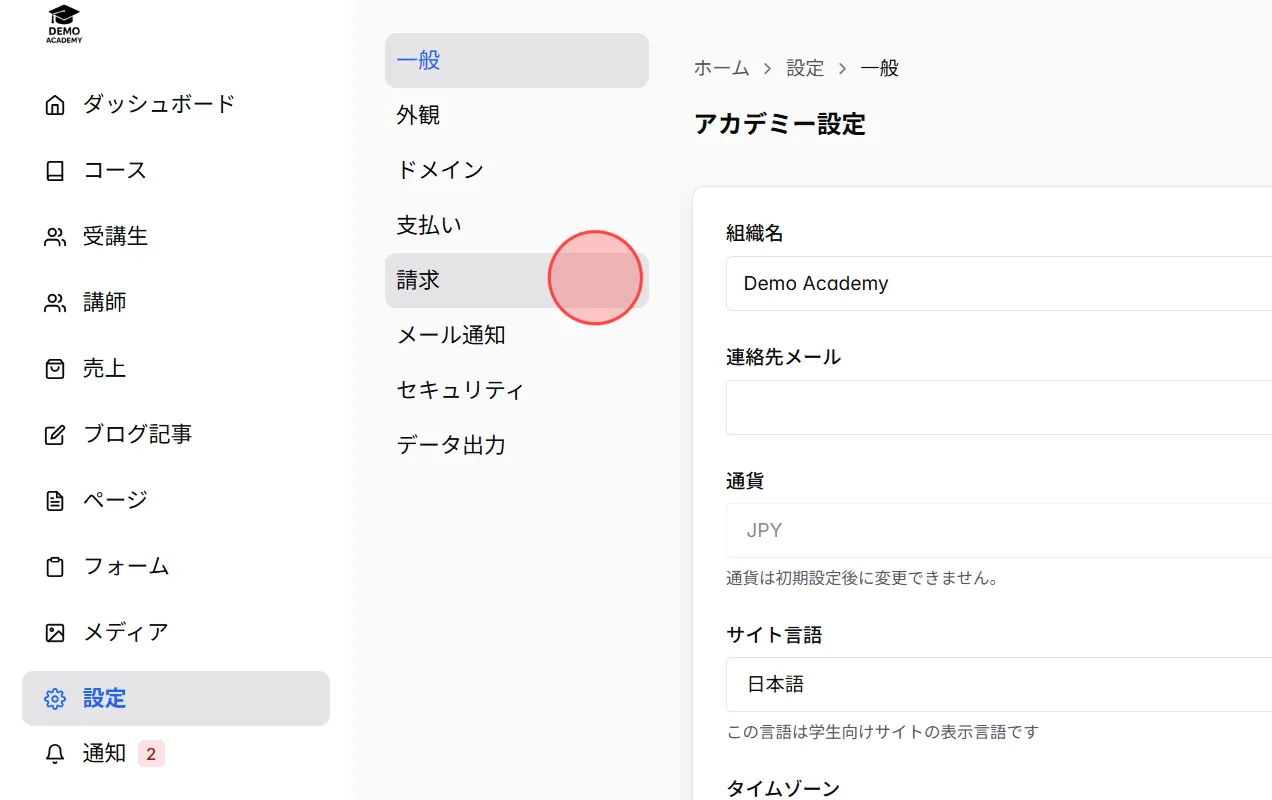1272x800 pixels.
Task: Click the home icon beside ダッシュボード
Action: 55,105
